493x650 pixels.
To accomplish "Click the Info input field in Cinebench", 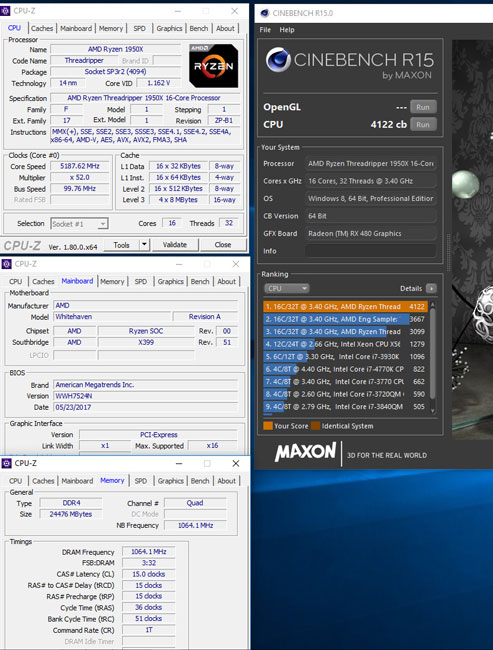I will coord(371,251).
